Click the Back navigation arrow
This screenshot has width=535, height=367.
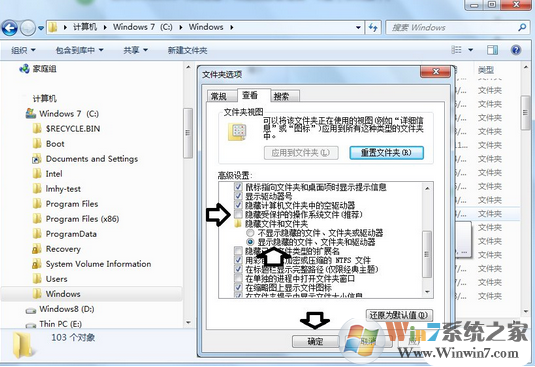coord(10,28)
